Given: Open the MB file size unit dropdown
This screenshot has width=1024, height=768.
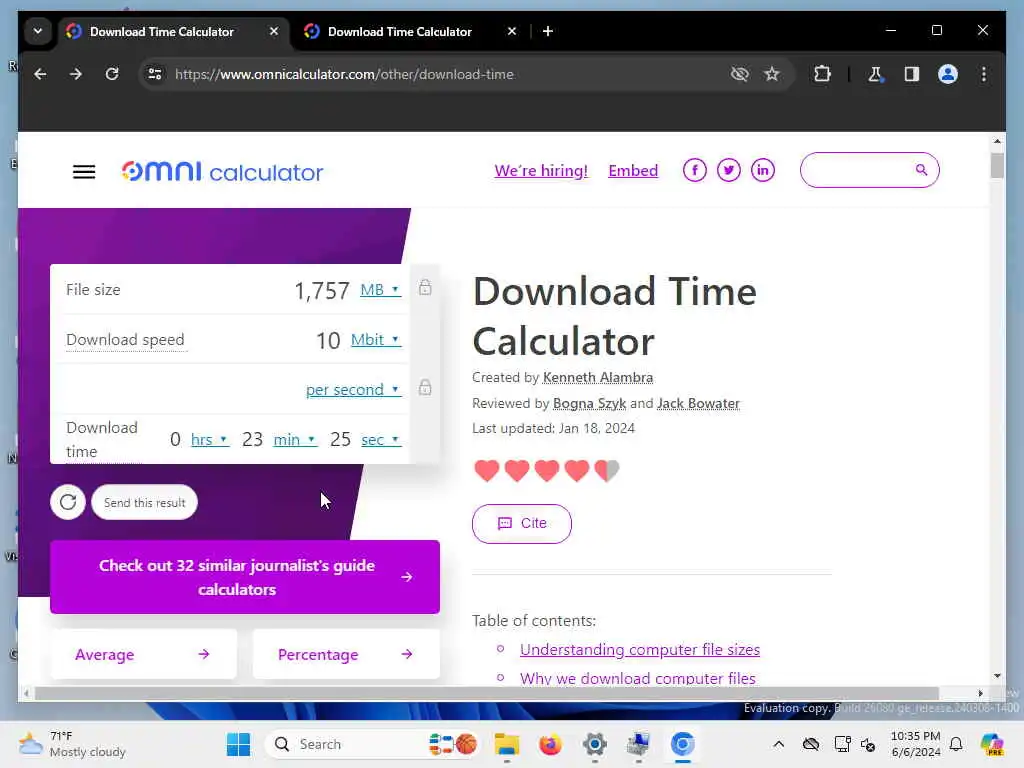Looking at the screenshot, I should 380,289.
